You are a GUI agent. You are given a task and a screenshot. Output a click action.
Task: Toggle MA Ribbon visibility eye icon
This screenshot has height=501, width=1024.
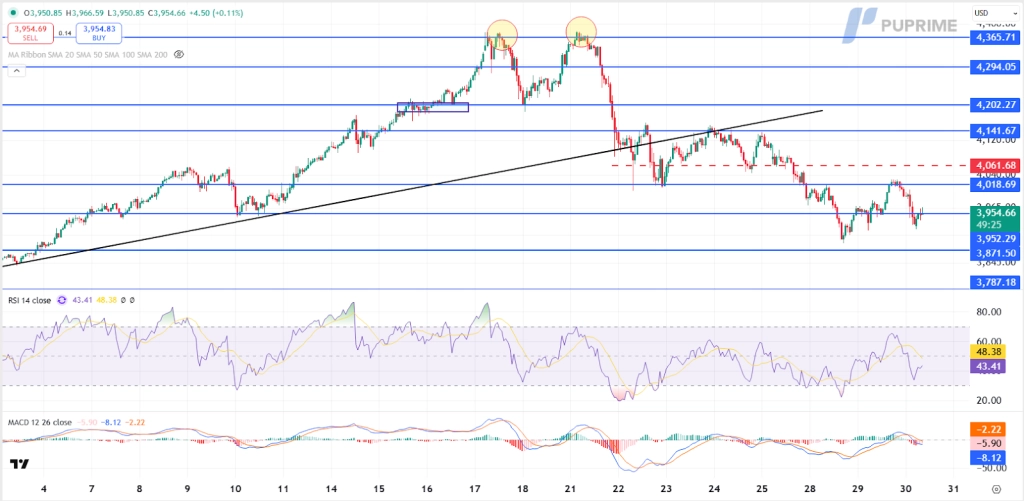(x=179, y=54)
